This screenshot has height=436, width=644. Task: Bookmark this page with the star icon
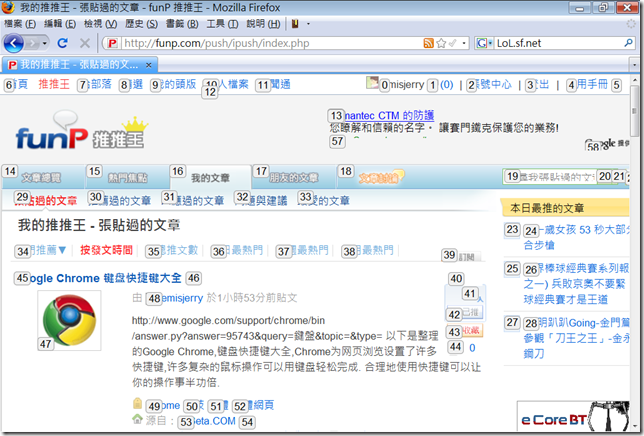point(441,43)
